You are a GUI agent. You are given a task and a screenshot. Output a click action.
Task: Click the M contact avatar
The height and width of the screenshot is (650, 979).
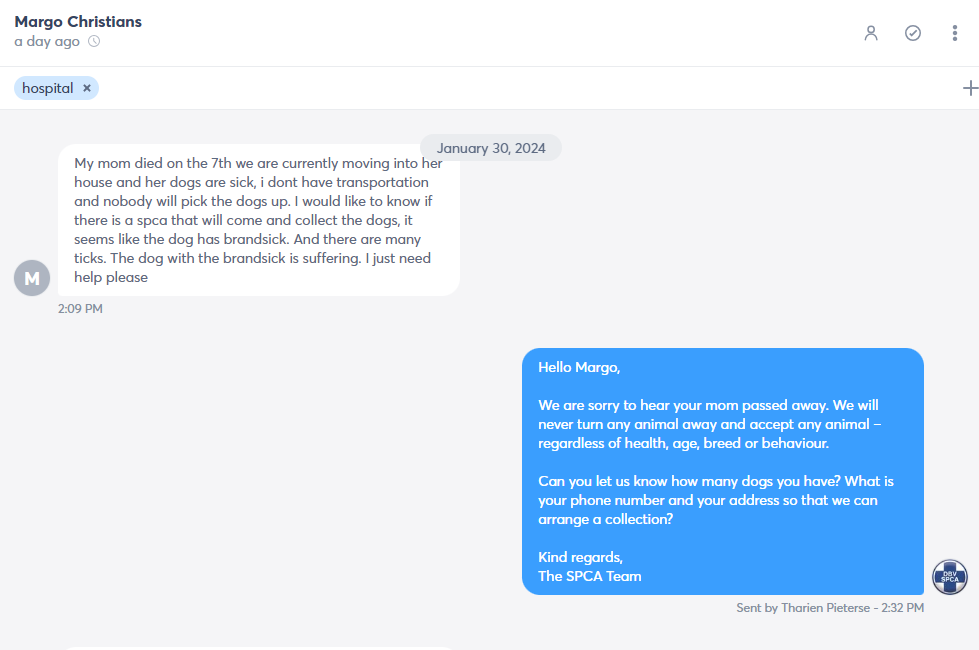[32, 278]
